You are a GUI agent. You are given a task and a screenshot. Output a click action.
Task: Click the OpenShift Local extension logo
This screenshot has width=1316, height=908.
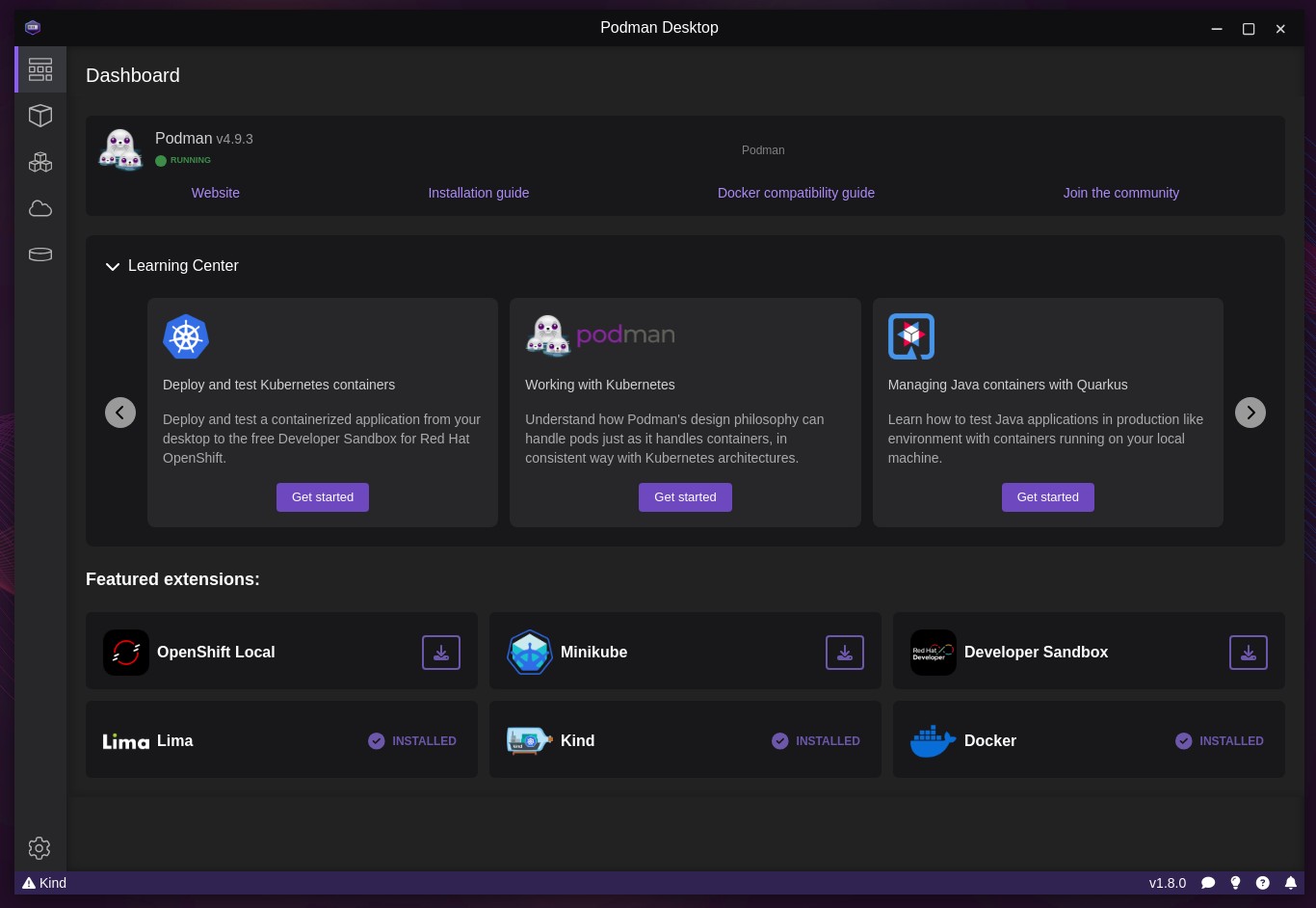(126, 653)
